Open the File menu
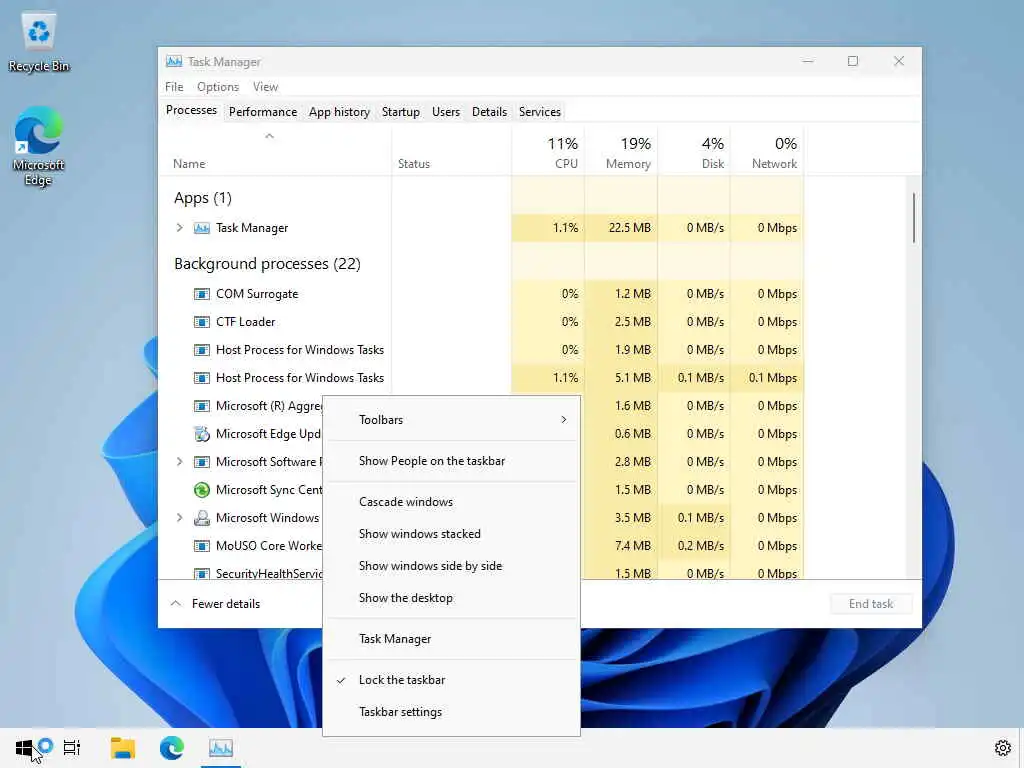Screen dimensions: 1024x768 (x=174, y=87)
